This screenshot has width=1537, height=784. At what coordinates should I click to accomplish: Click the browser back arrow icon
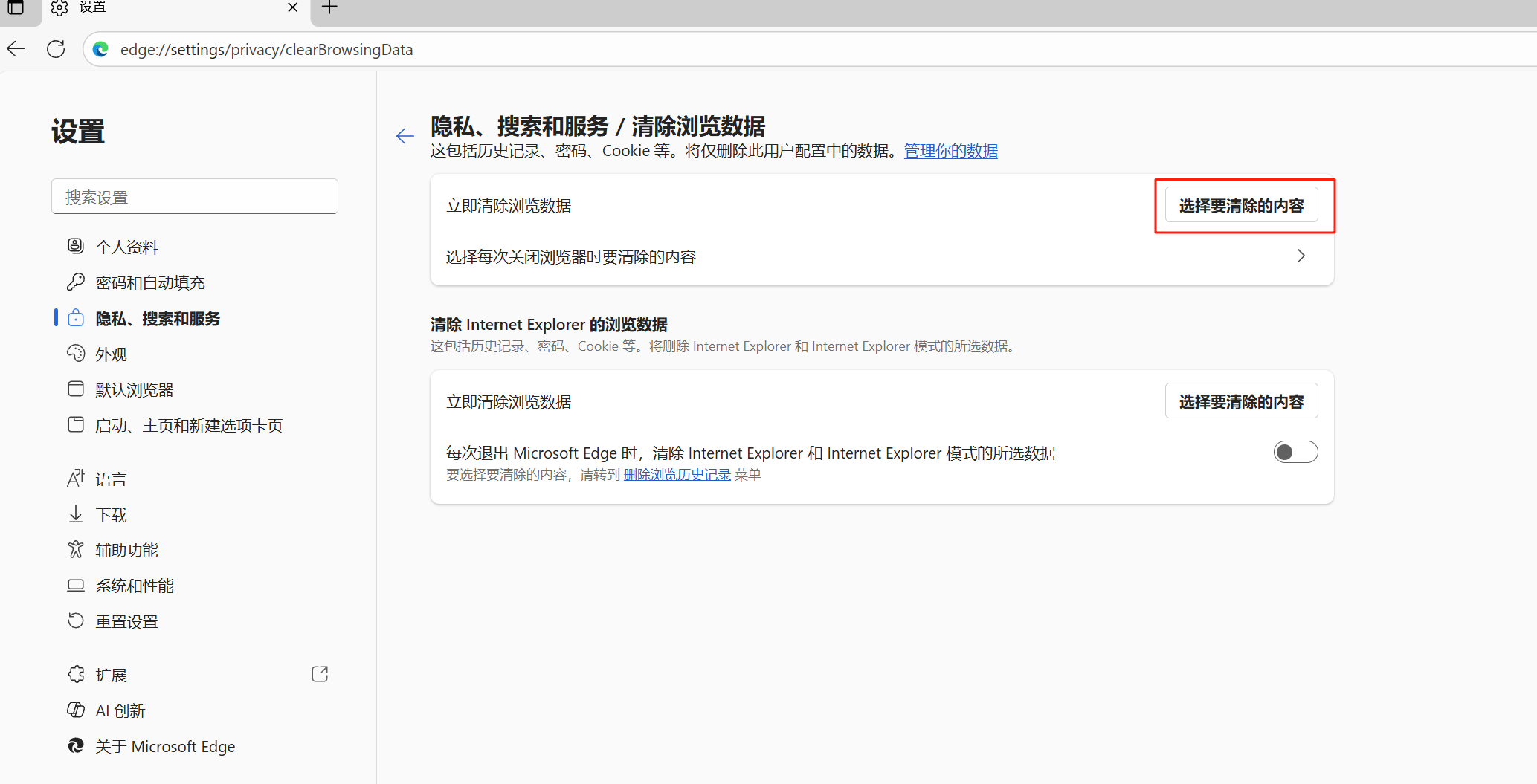click(x=16, y=49)
